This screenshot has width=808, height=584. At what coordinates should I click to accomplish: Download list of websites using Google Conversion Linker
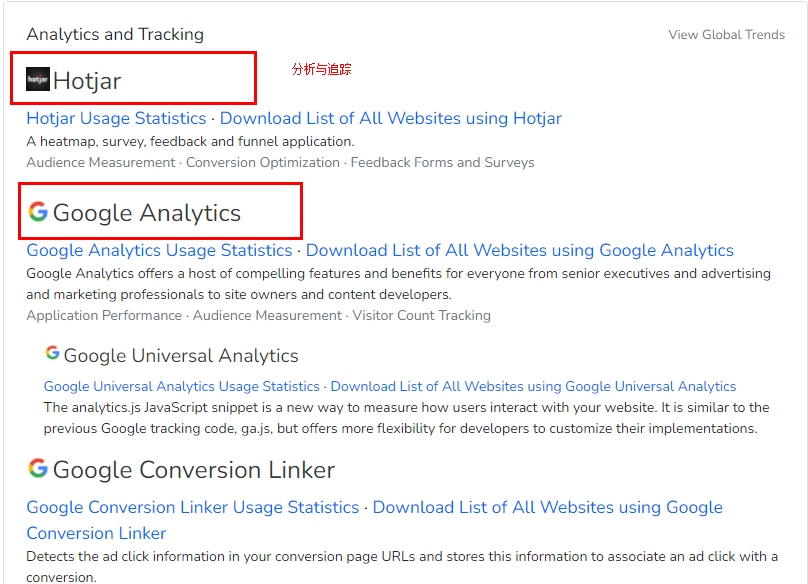tap(547, 507)
